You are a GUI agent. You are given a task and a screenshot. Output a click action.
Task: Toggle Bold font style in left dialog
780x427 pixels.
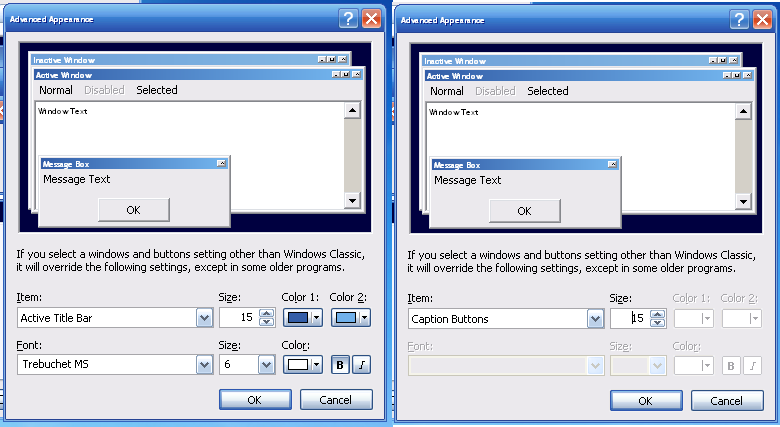[339, 365]
